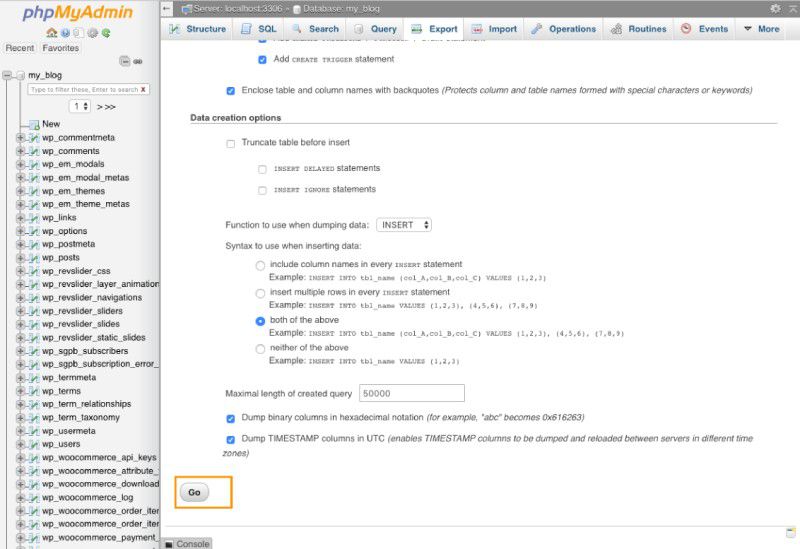Clear the table filter with red X
Screen dimensions: 800x549
[143, 89]
